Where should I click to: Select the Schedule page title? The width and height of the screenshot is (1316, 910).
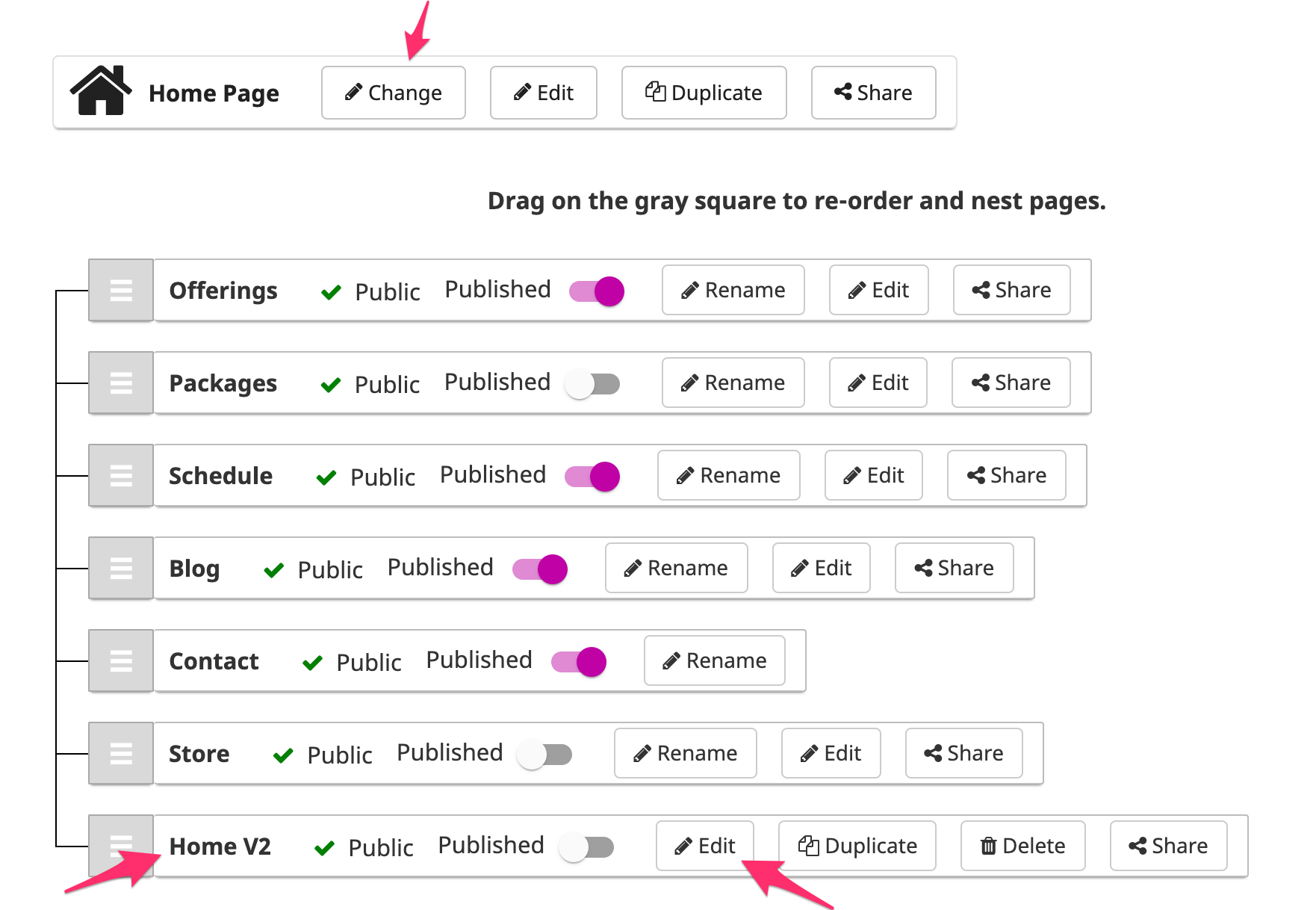tap(221, 476)
